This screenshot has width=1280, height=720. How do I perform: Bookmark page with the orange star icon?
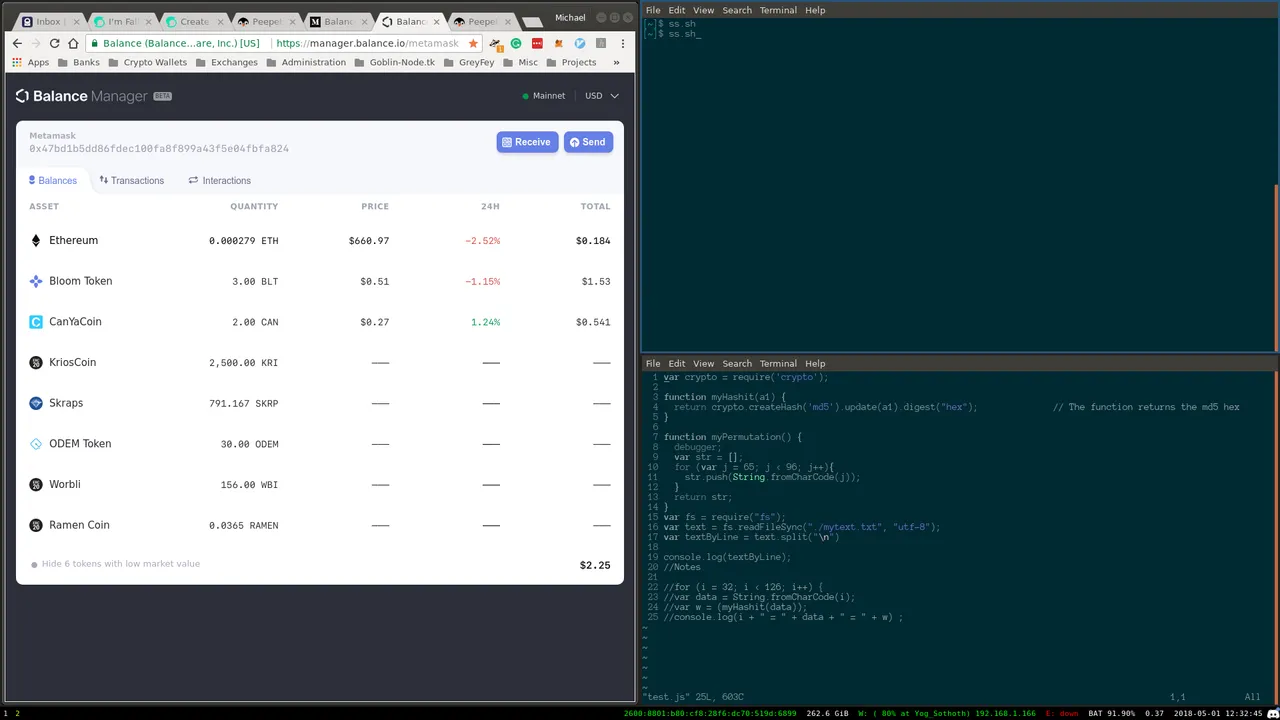click(473, 43)
